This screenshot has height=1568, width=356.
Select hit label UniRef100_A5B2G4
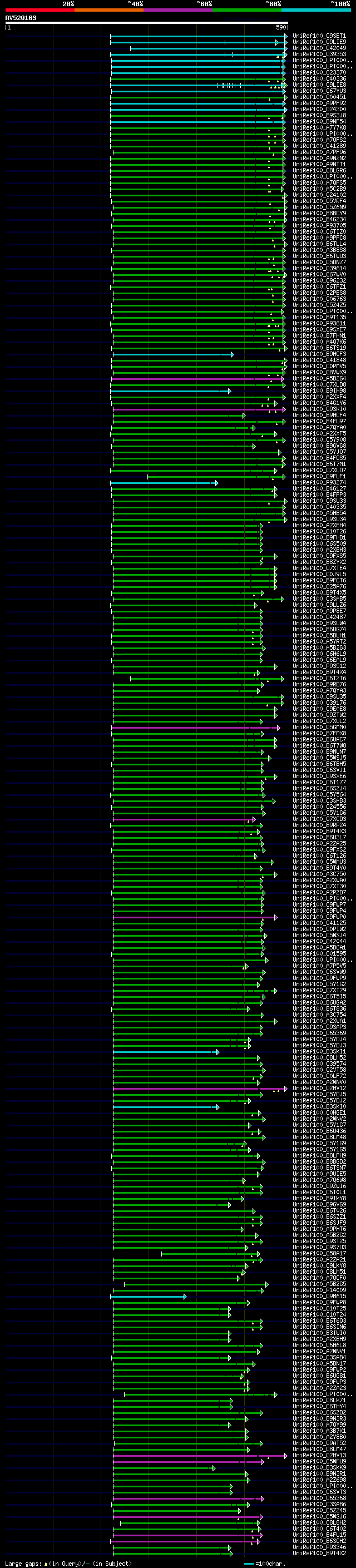tap(319, 379)
